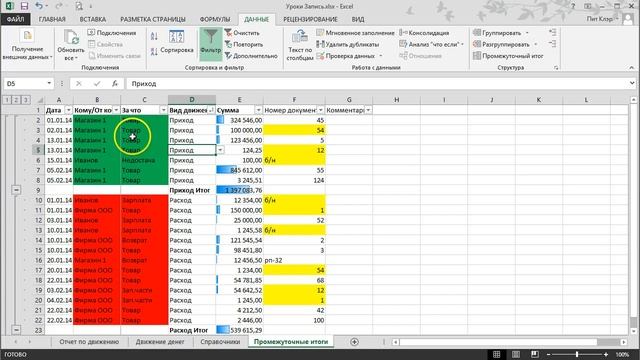Show outline level 3
This screenshot has height=360, width=640.
coord(25,100)
